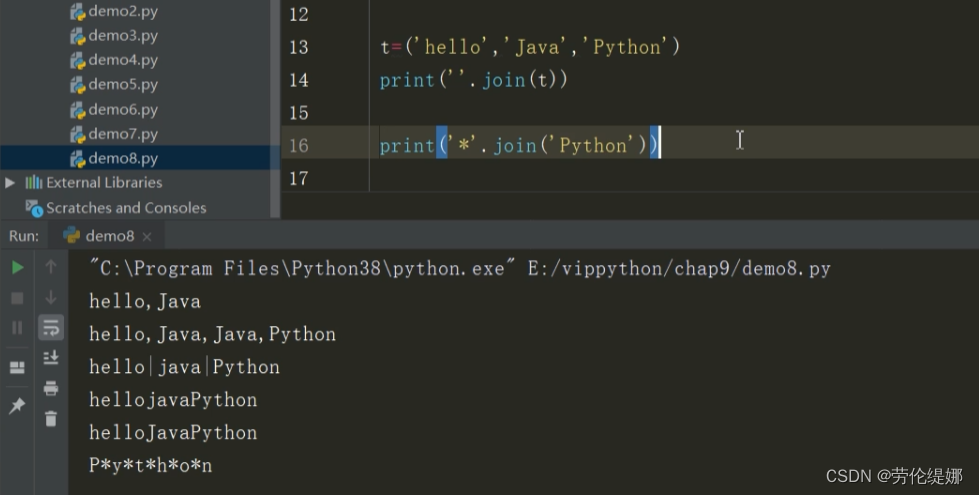This screenshot has height=495, width=979.
Task: Click the "hello, Java" output line
Action: pos(145,301)
